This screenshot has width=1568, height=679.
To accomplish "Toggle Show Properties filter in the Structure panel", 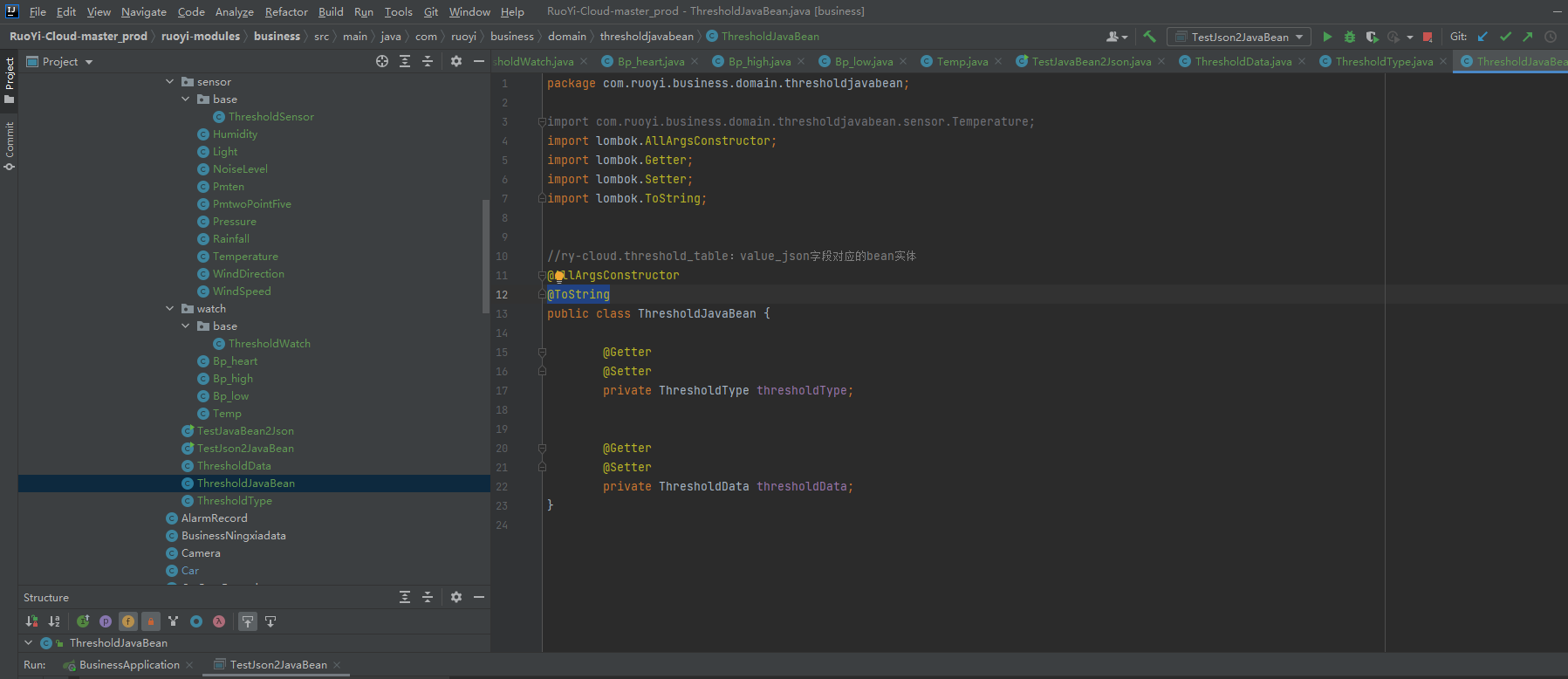I will coord(106,621).
